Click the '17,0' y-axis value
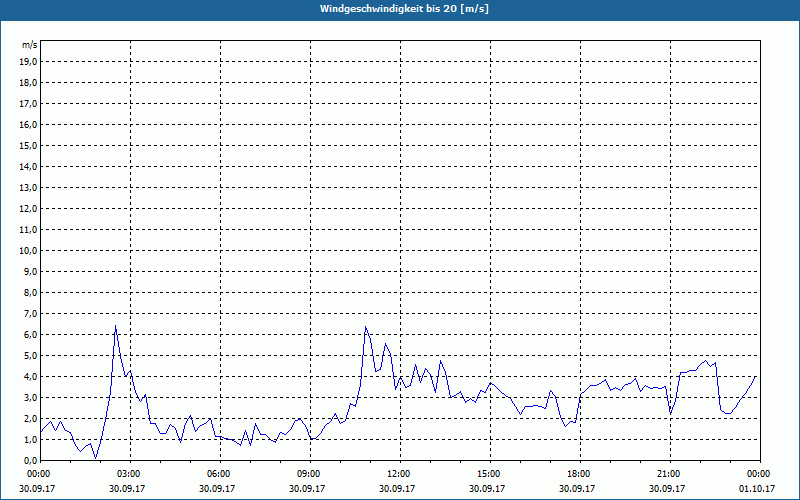Image resolution: width=800 pixels, height=500 pixels. 28,104
